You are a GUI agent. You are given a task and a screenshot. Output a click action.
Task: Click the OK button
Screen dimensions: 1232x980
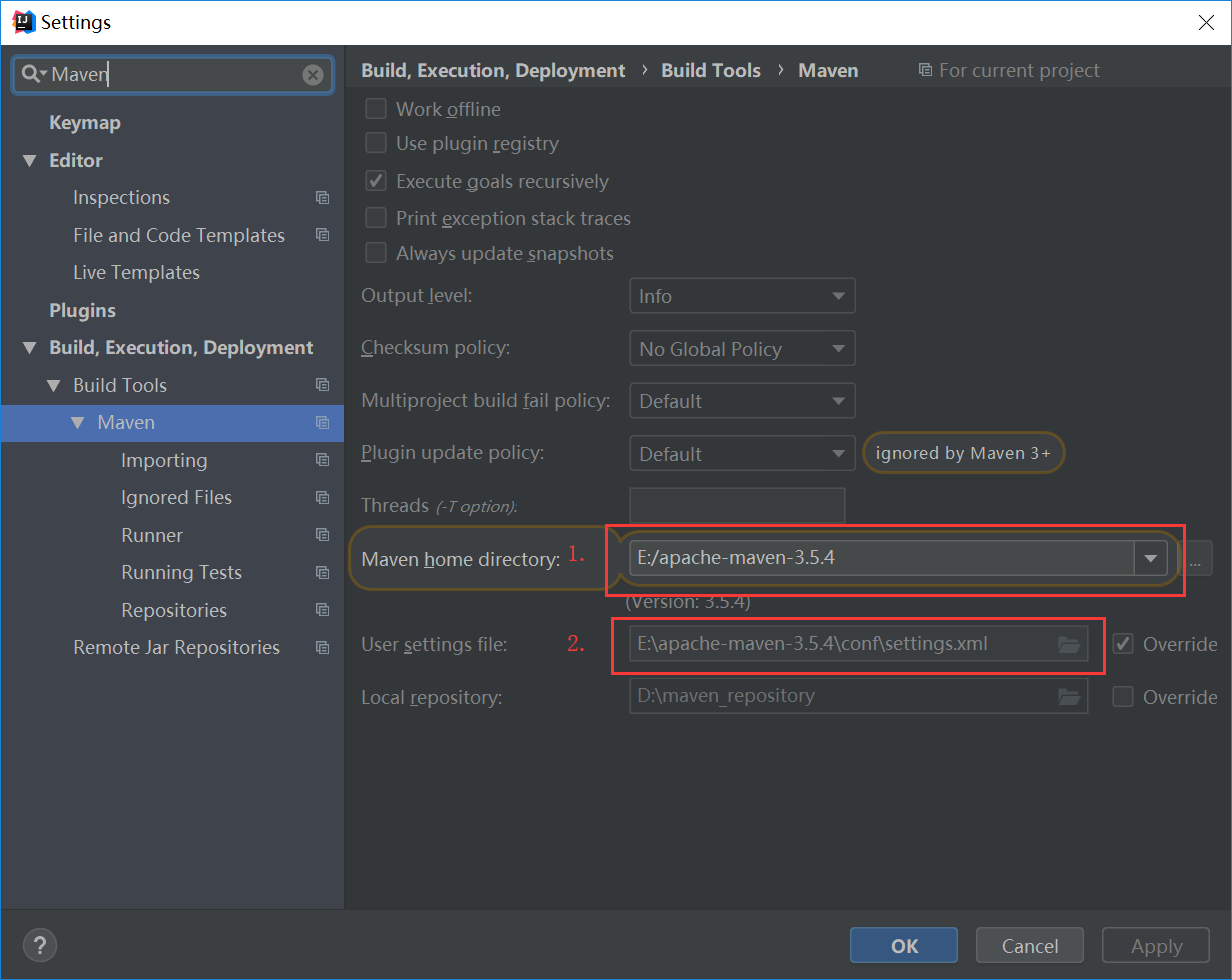point(904,946)
